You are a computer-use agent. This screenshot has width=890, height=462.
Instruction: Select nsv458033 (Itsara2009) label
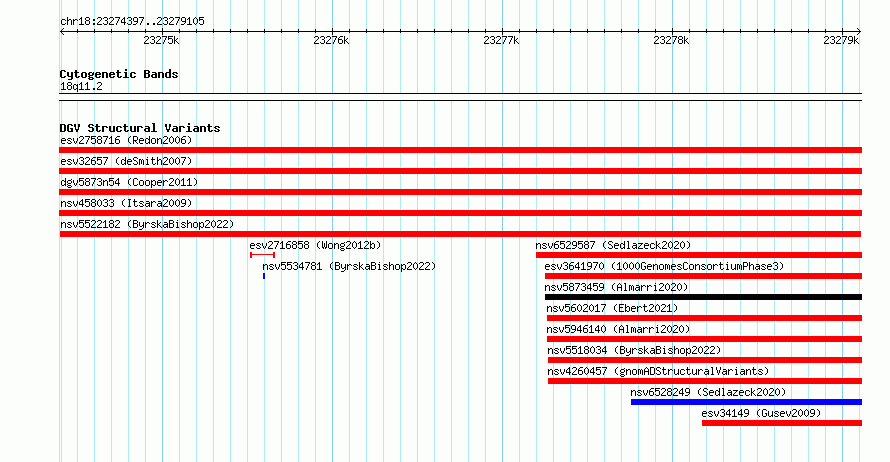pos(126,203)
